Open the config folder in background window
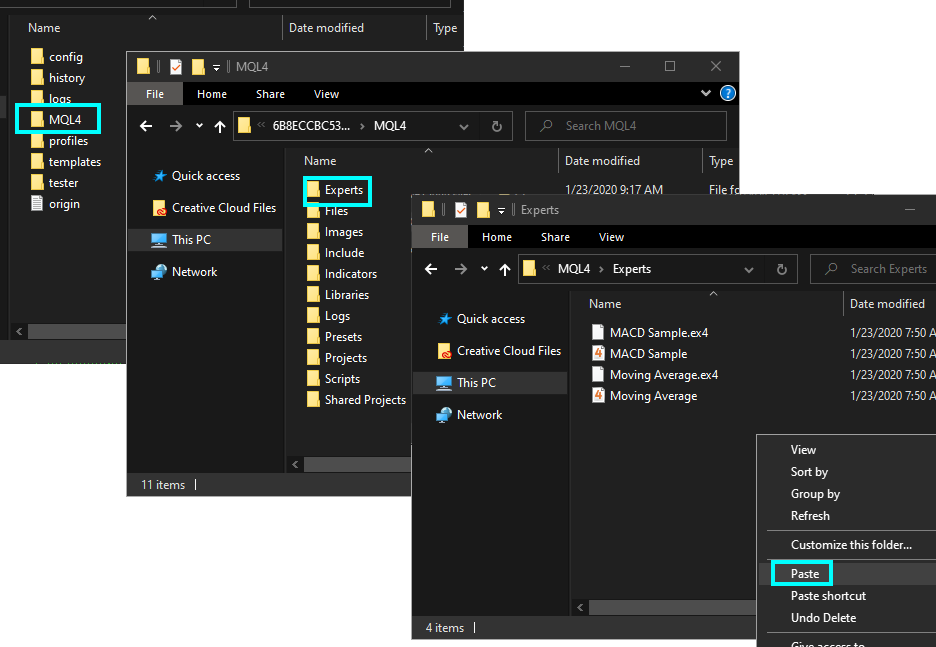This screenshot has height=647, width=936. (x=57, y=57)
